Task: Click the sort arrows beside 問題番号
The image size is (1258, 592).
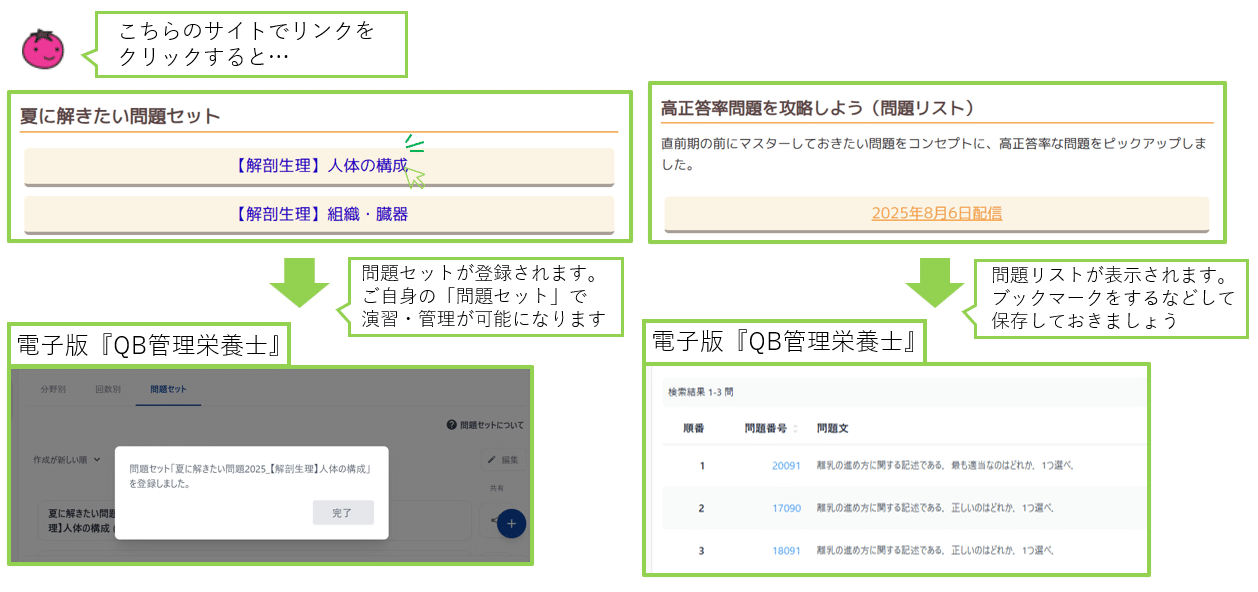Action: coord(796,428)
